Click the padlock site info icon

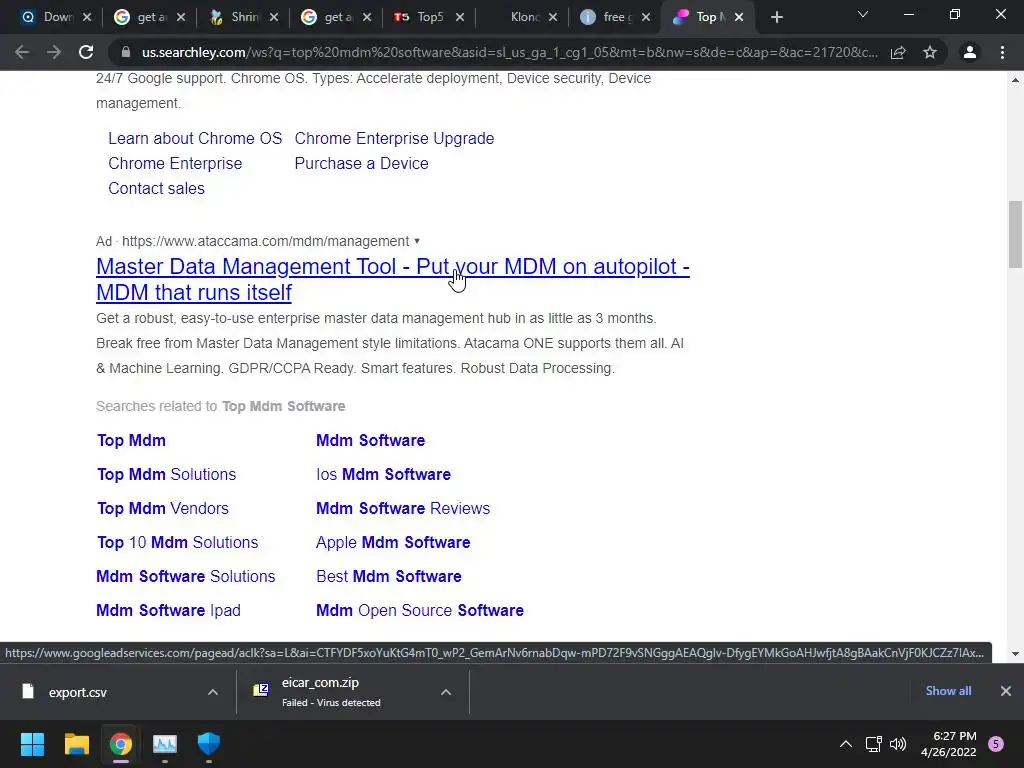coord(126,52)
